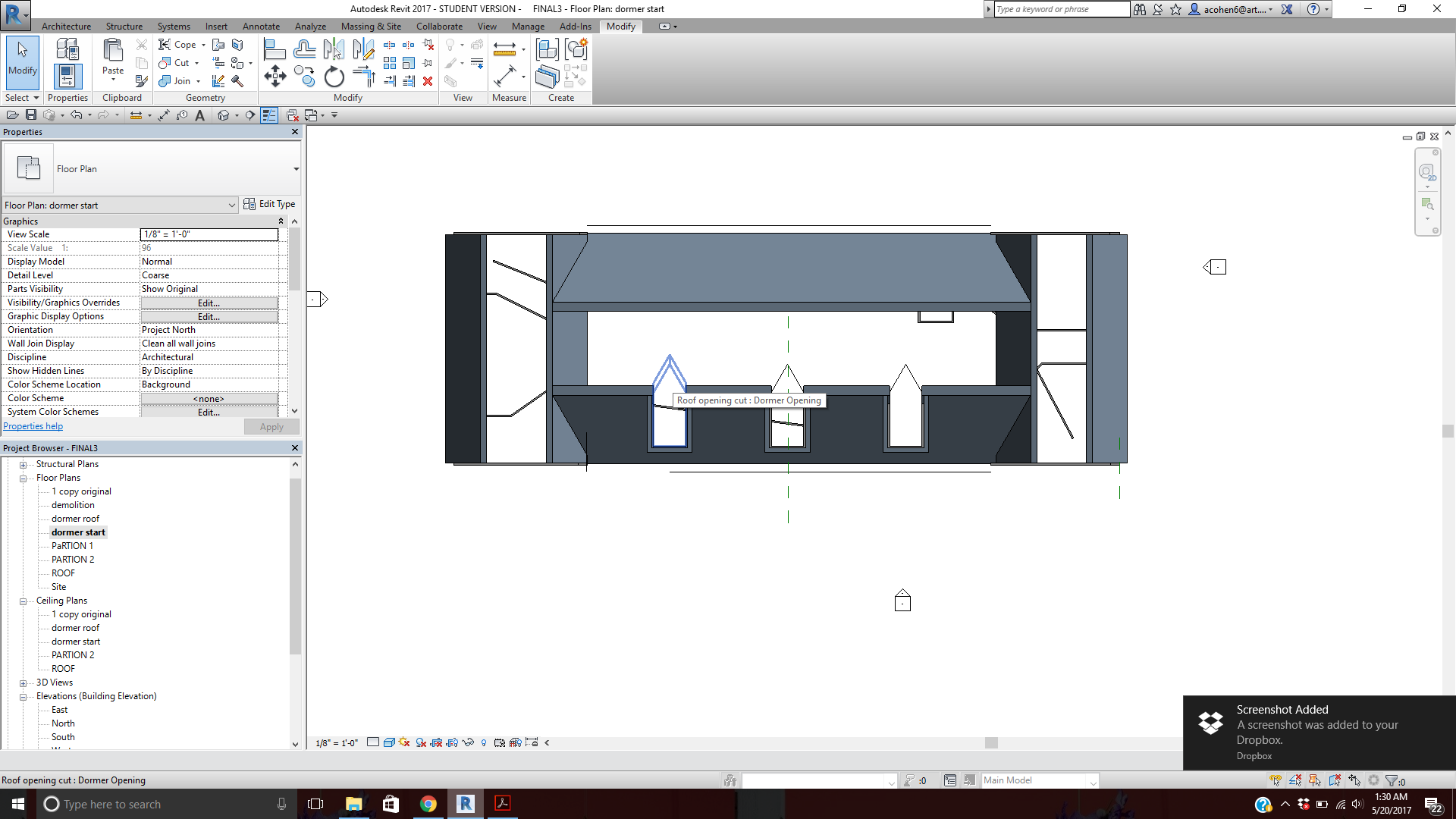Screen dimensions: 1456x819
Task: Expand the 3D Views tree node
Action: [23, 683]
